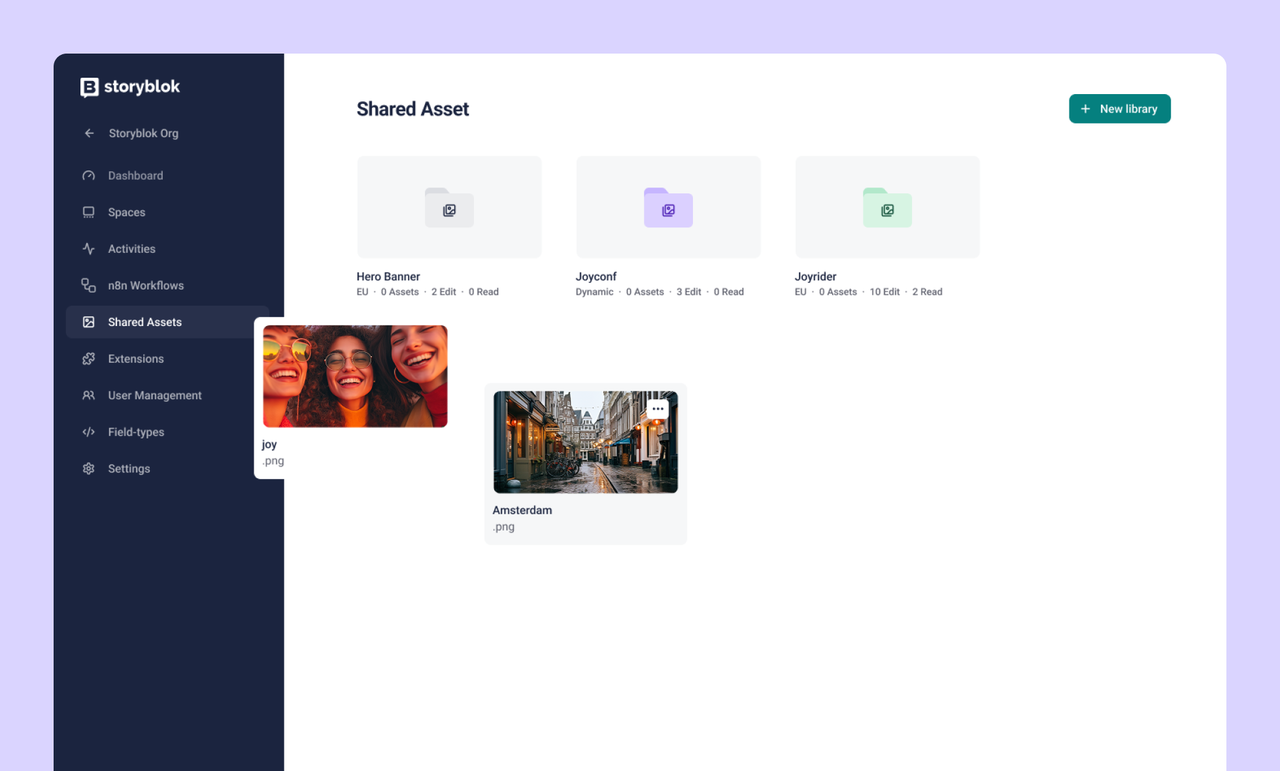
Task: Select the Amsterdam street image thumbnail
Action: (585, 442)
